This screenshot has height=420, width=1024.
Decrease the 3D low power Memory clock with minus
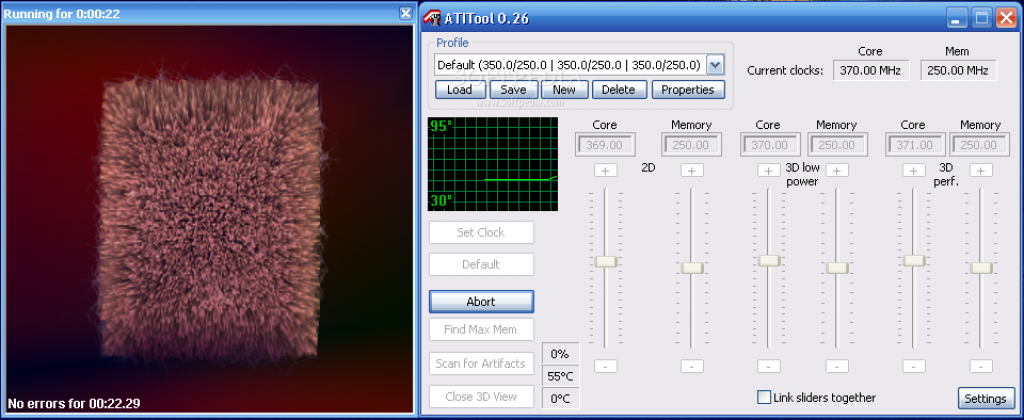[837, 366]
